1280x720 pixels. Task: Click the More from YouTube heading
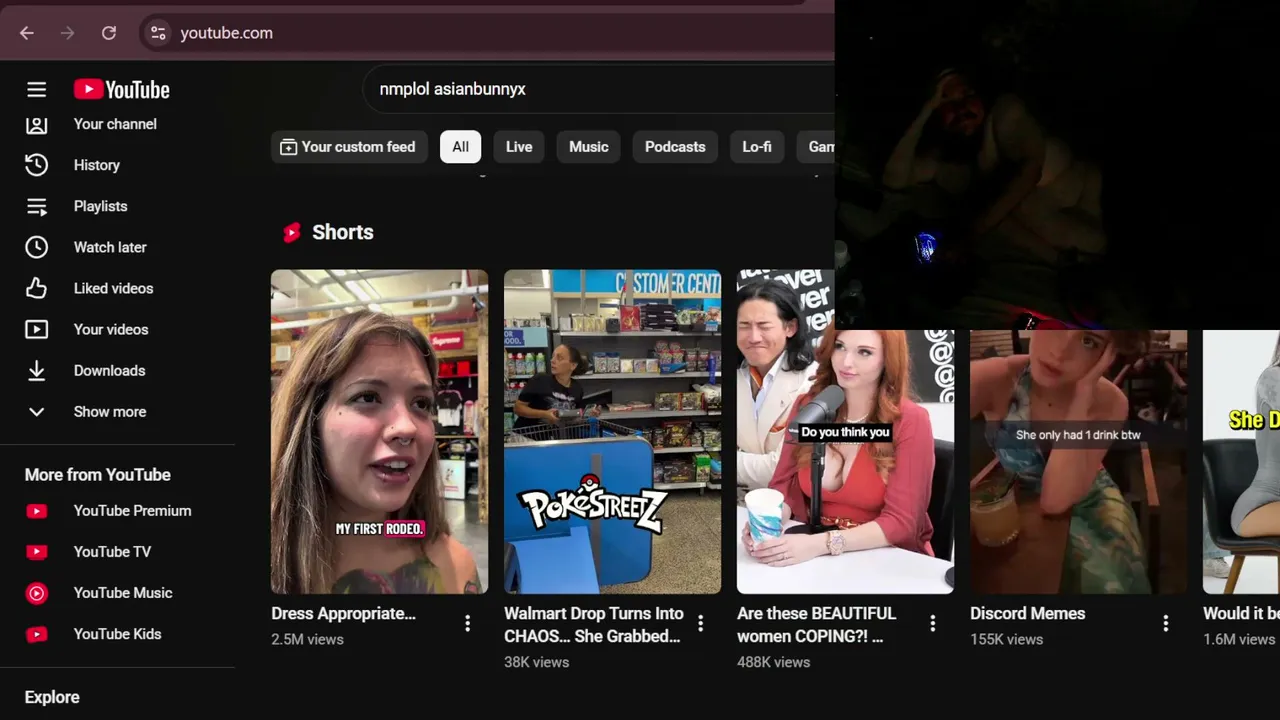[98, 475]
